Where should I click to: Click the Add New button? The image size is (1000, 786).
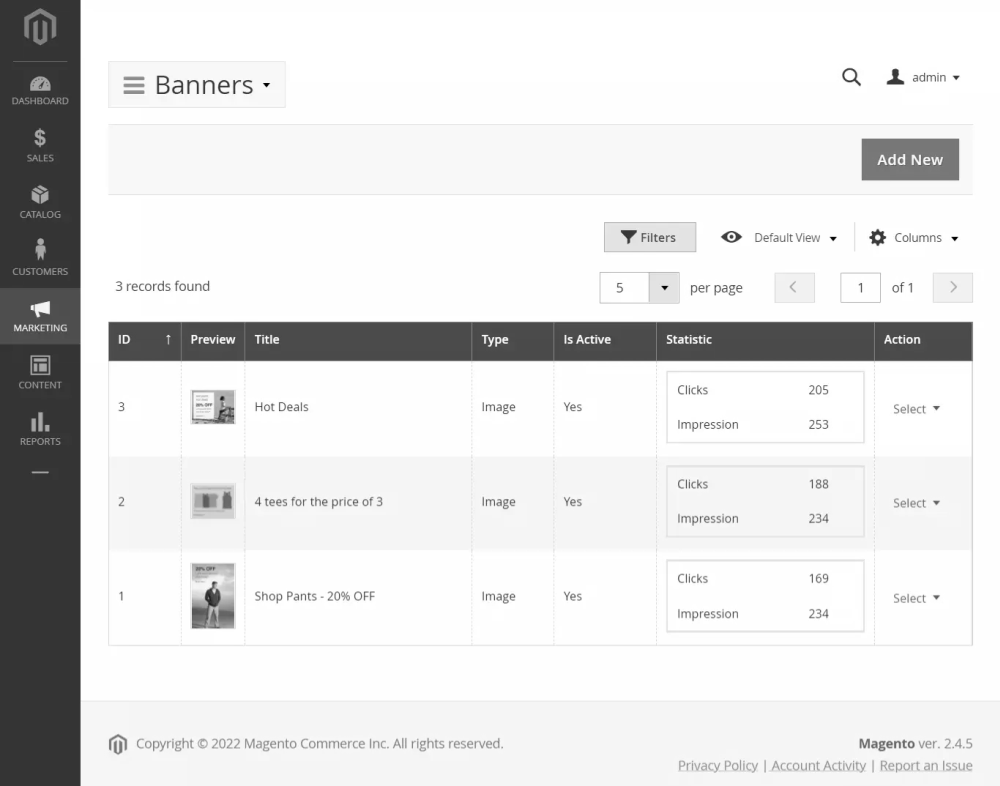[x=909, y=160]
